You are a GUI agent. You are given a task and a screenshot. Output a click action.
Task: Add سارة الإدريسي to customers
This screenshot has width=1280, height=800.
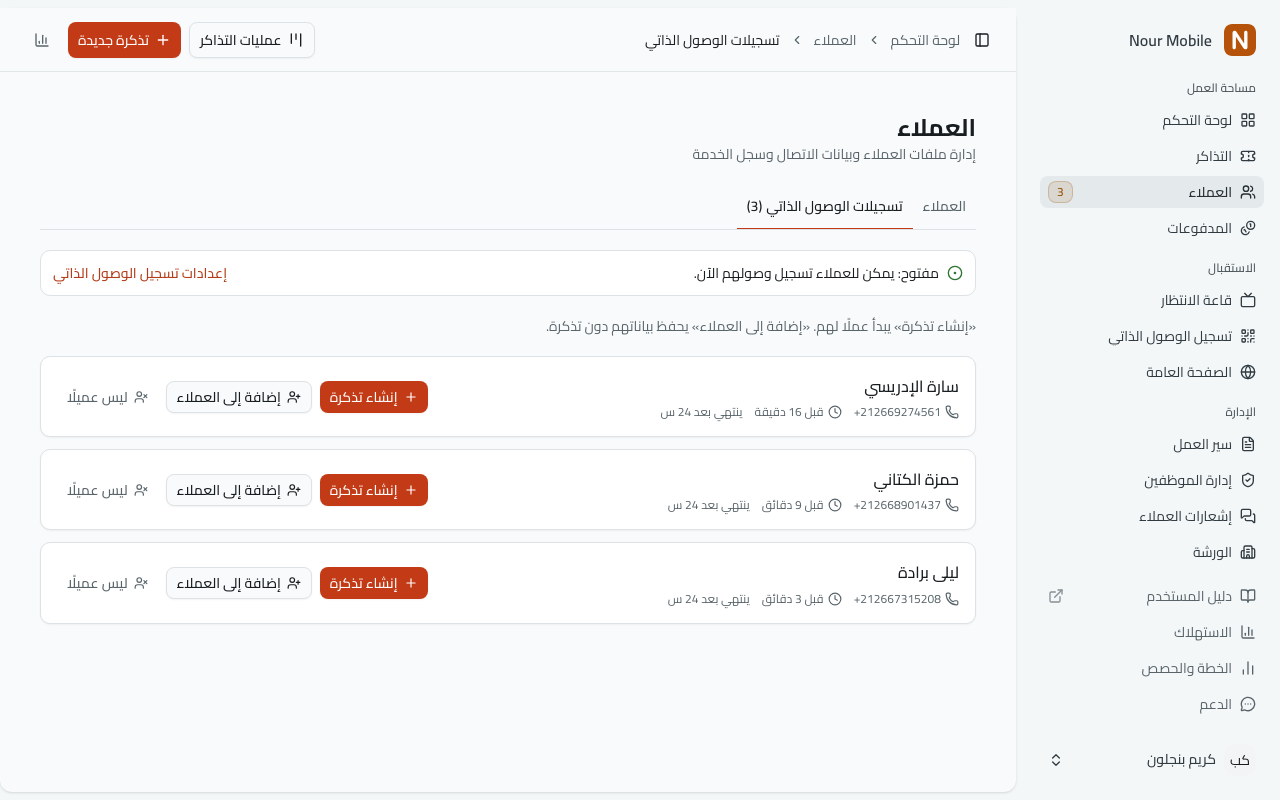[239, 397]
